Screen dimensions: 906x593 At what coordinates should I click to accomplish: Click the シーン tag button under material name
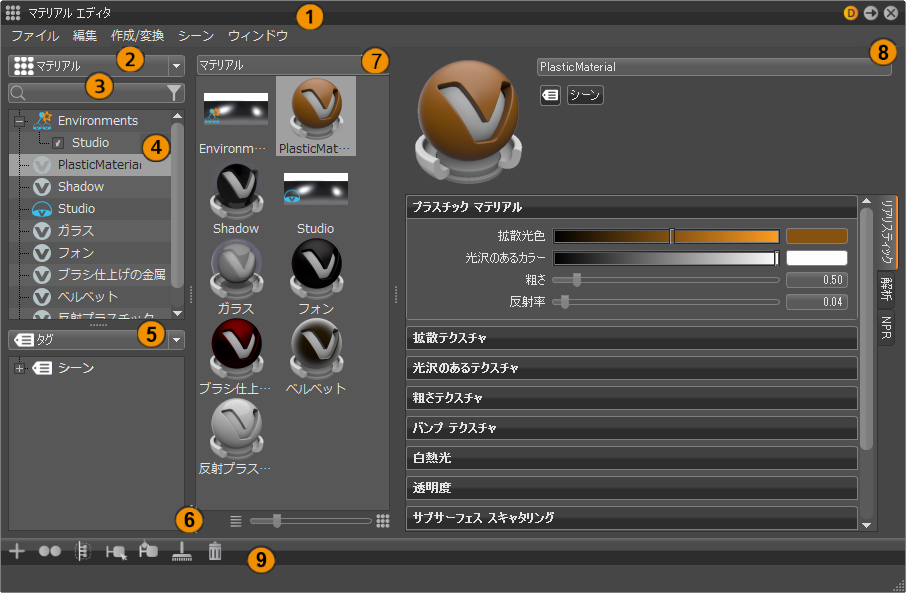coord(585,95)
